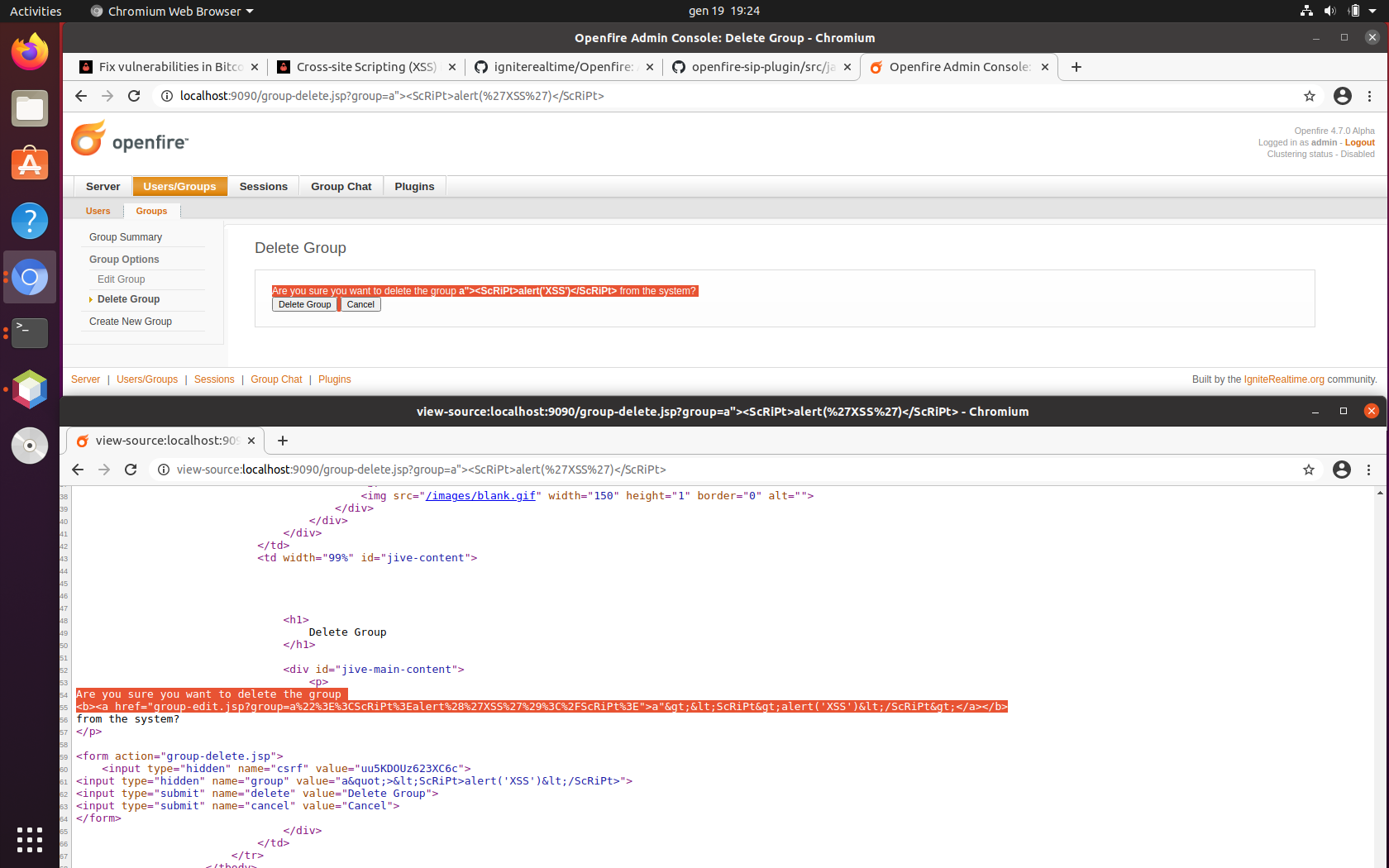
Task: Open the Plugins tab in Openfire
Action: click(414, 187)
